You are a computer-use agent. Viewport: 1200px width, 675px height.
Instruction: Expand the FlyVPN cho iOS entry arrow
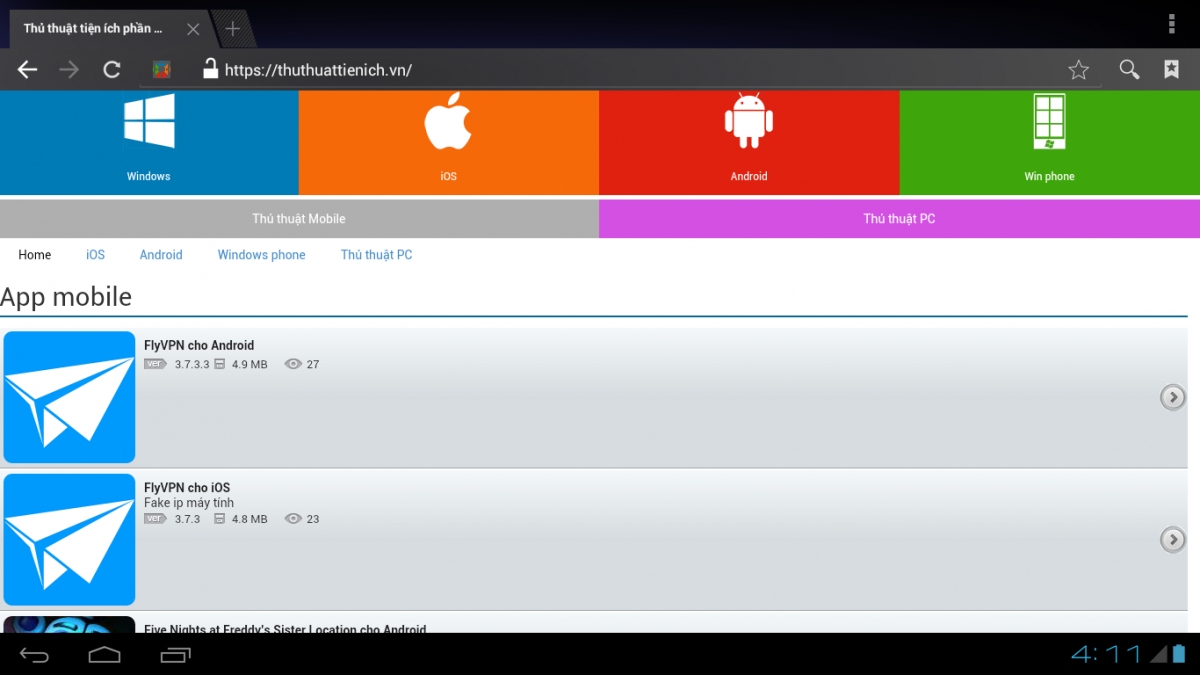(1172, 540)
